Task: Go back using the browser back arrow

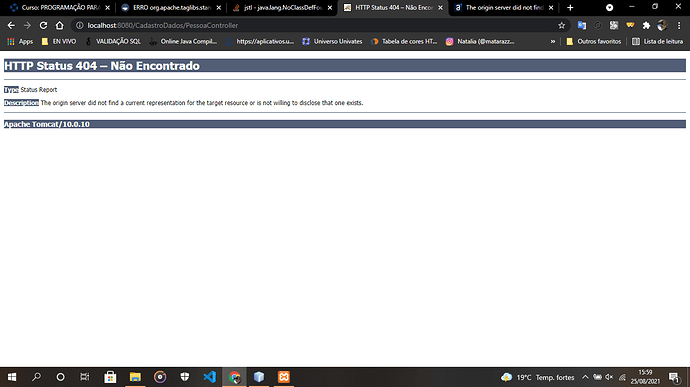Action: point(11,26)
